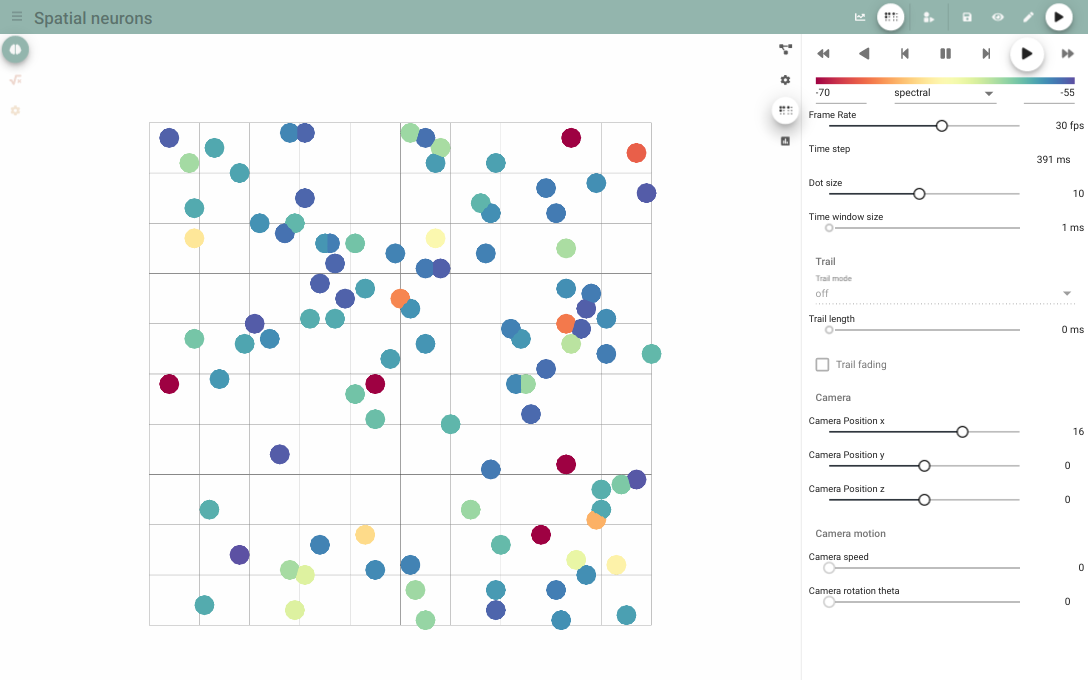Click the Time window size slider handle
1088x680 pixels.
tap(828, 228)
